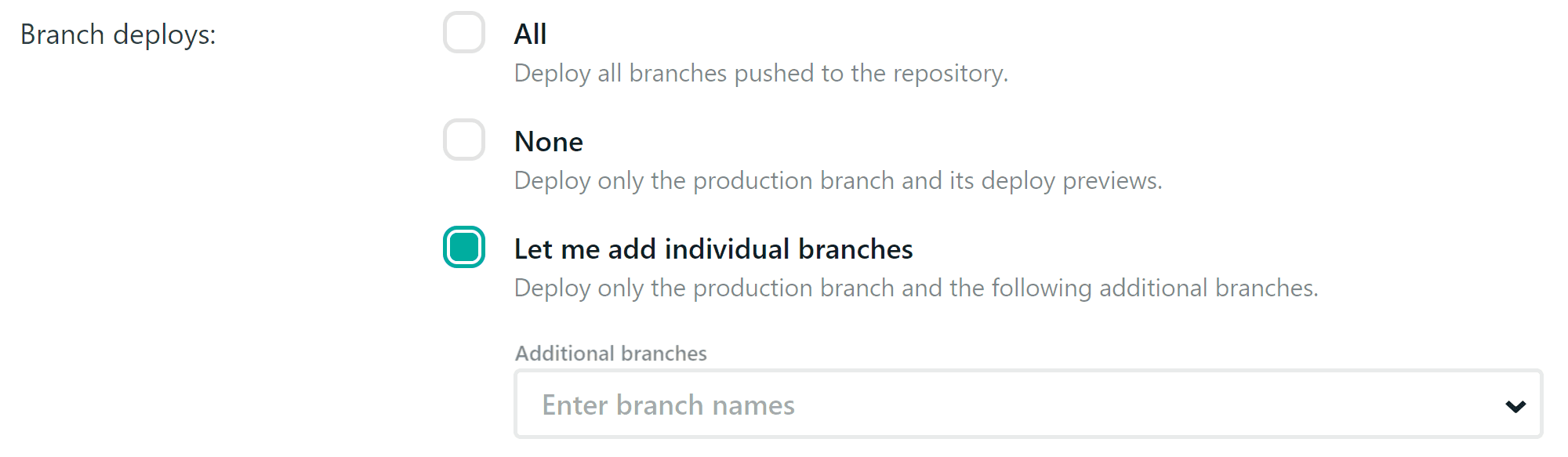Viewport: 1568px width, 457px height.
Task: Click the "Enter branch names" input field
Action: 941,404
